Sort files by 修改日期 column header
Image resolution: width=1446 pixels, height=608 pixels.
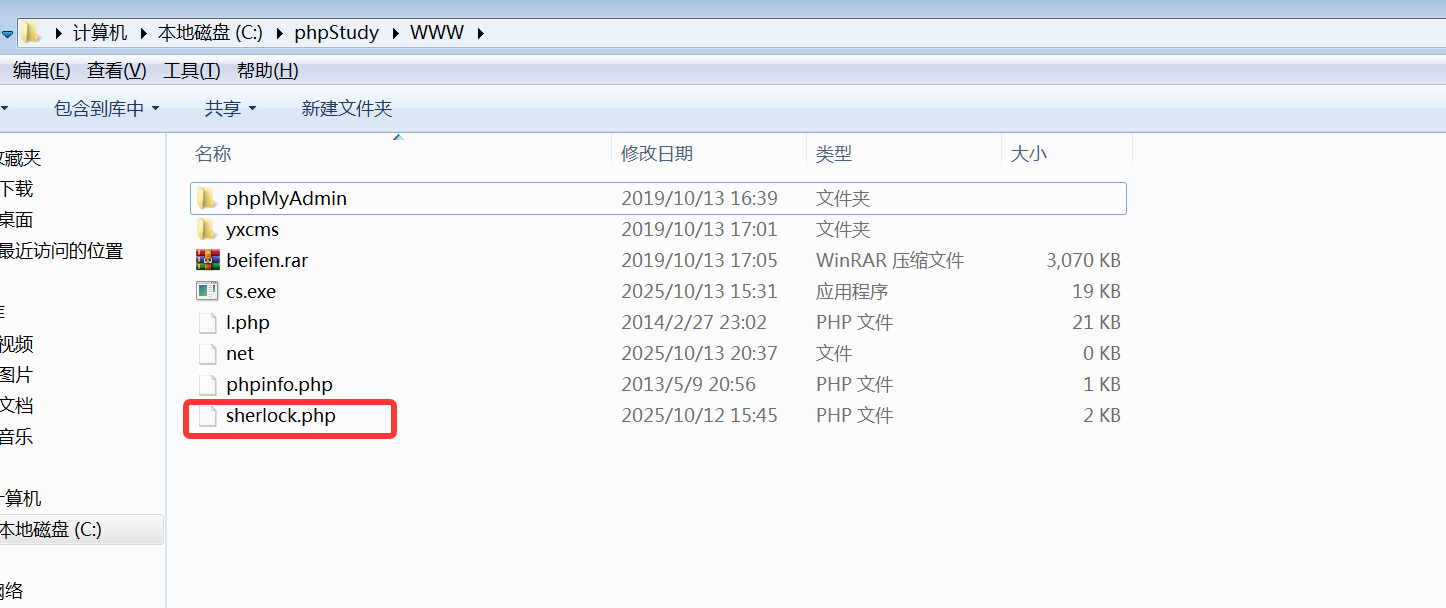click(656, 154)
